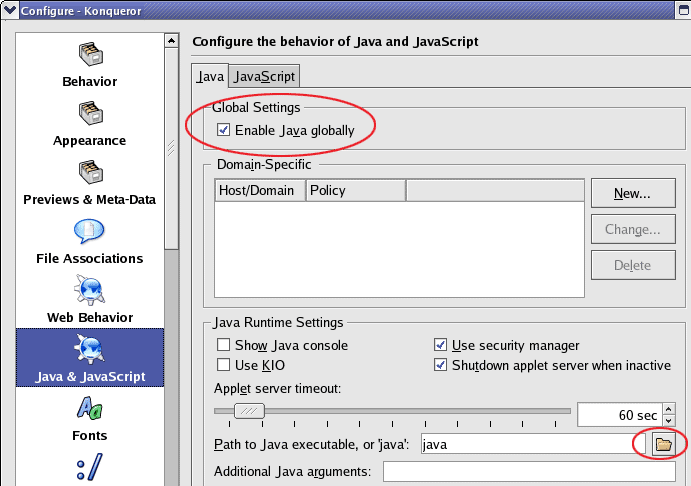Open the window menu in title bar

click(x=10, y=11)
